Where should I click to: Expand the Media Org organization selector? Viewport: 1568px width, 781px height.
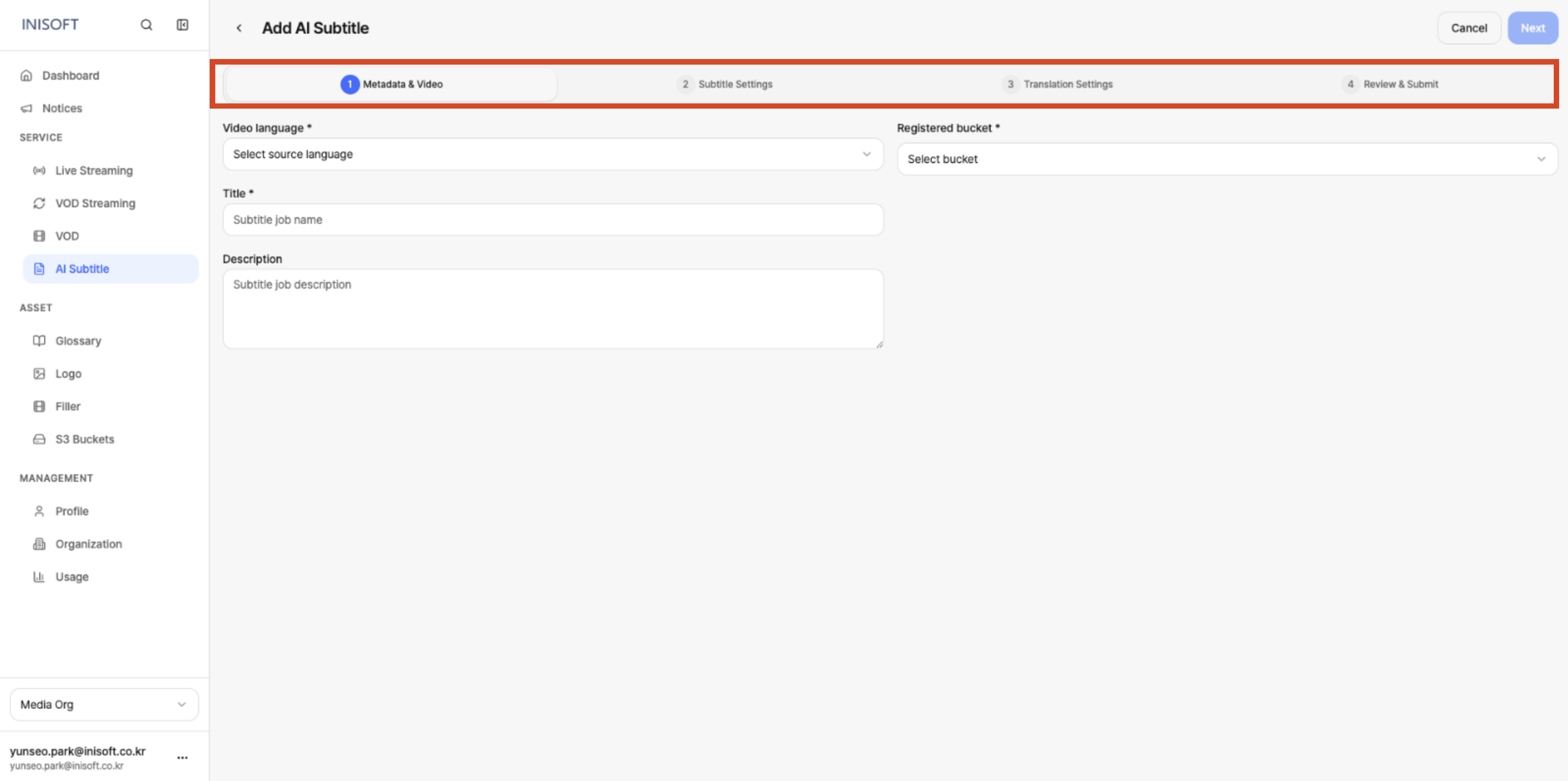[105, 705]
